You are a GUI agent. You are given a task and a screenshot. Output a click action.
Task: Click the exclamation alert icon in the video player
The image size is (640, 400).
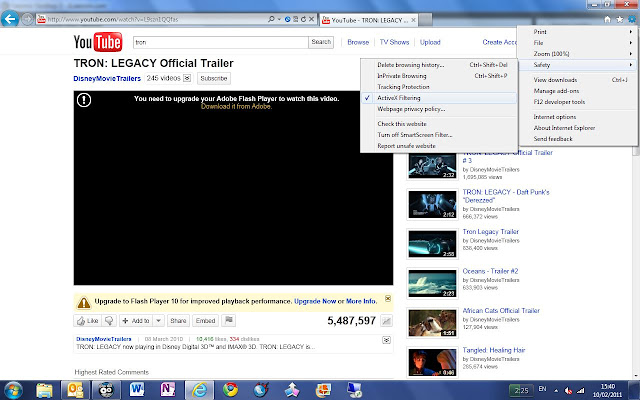(84, 100)
